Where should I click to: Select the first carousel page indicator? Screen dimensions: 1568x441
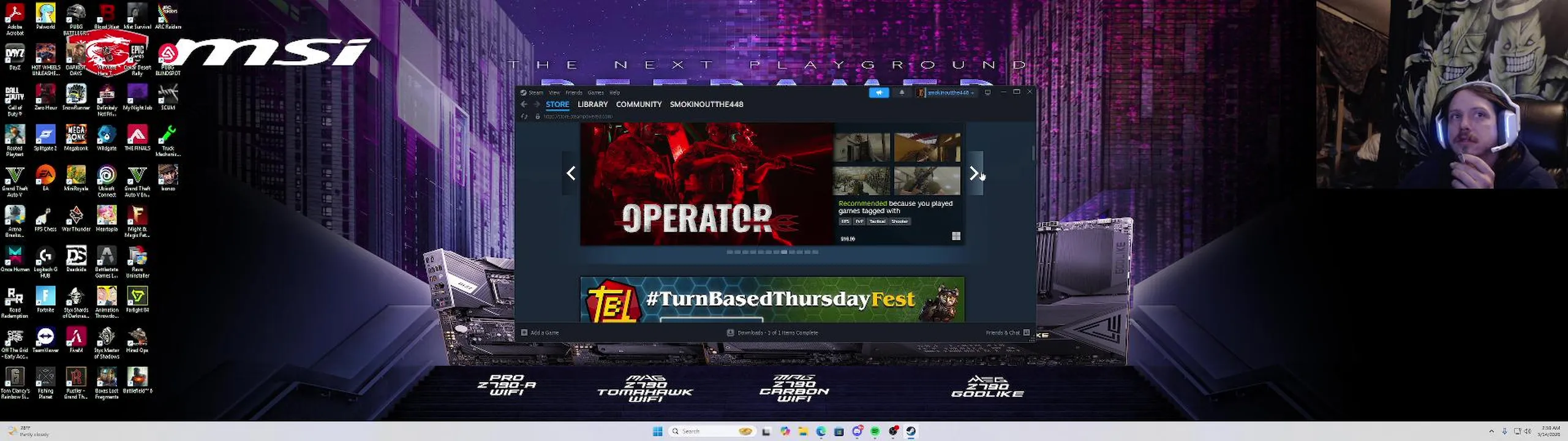coord(729,252)
